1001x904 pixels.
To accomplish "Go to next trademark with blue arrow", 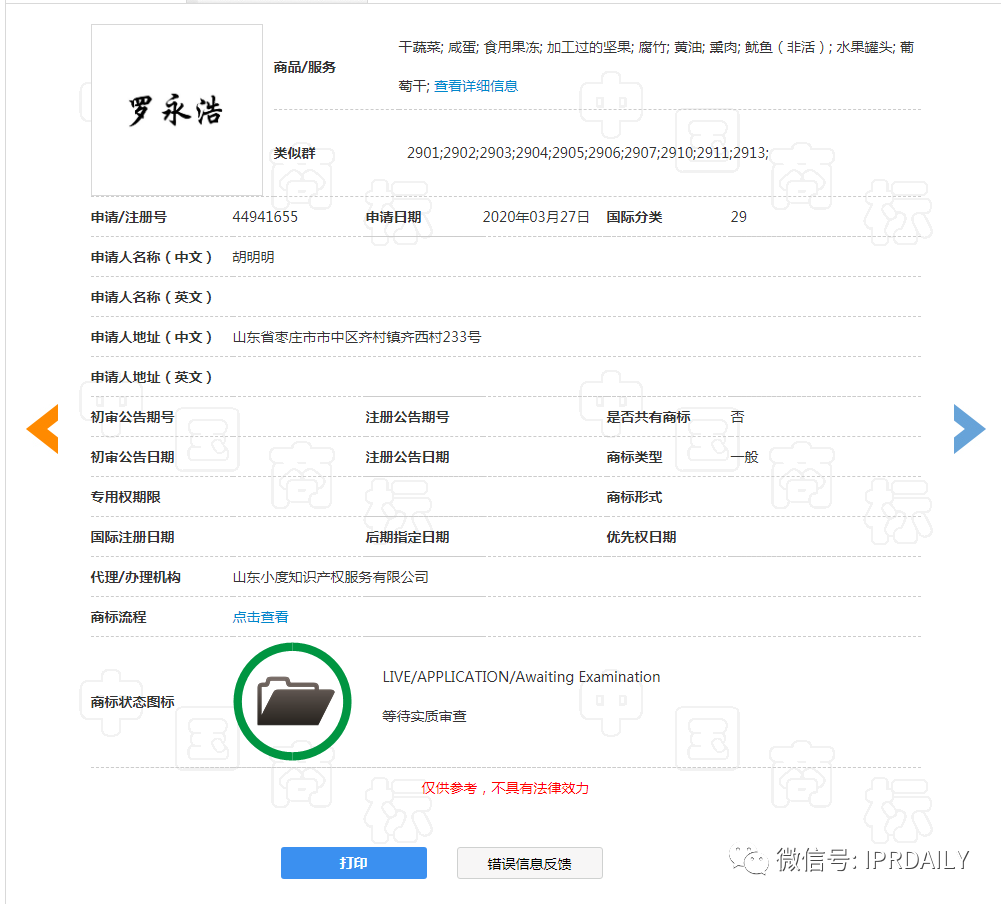I will (x=970, y=429).
